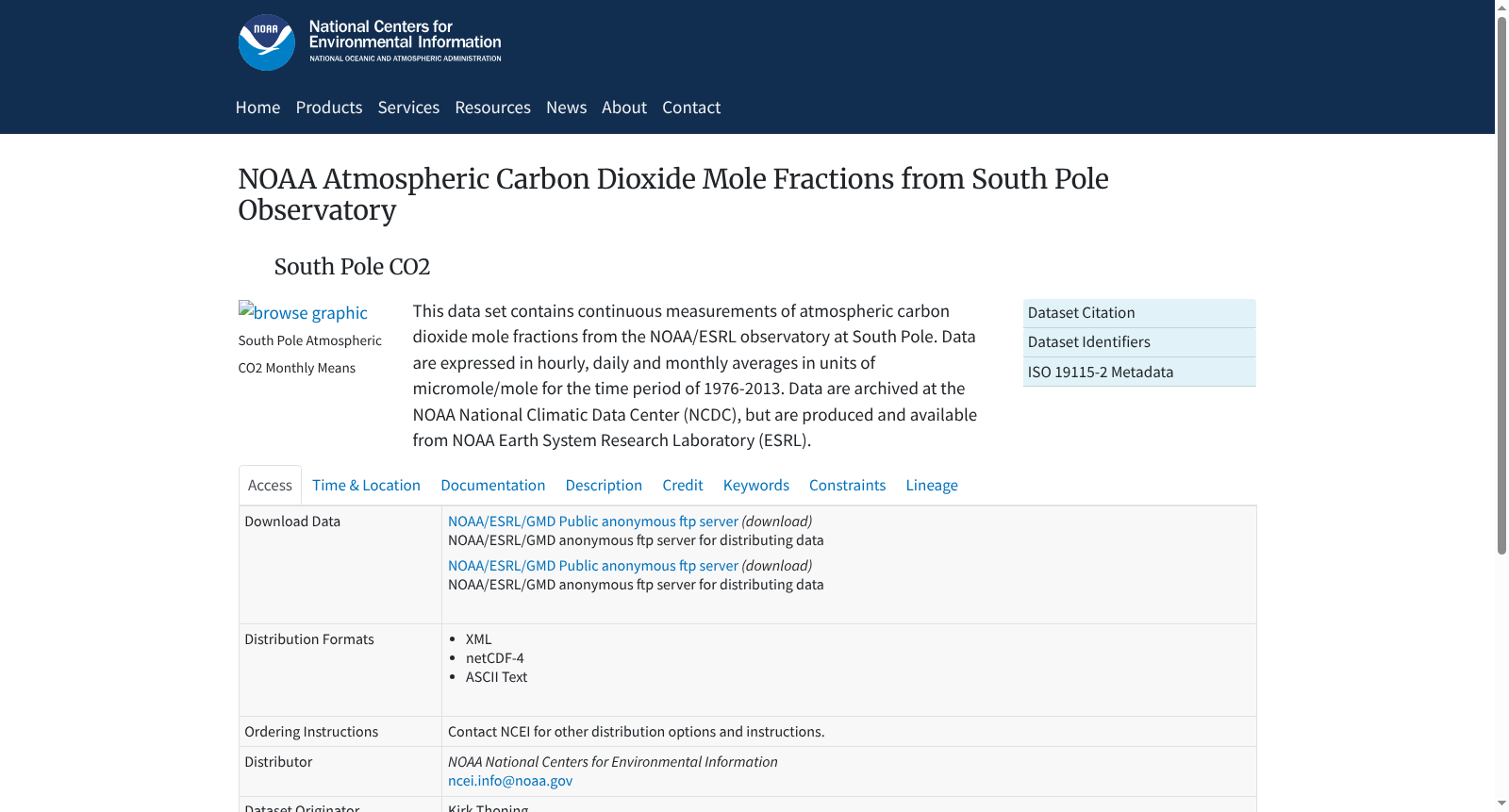Screen dimensions: 1509x812
Task: Open the broken browse graphic image
Action: 303,312
